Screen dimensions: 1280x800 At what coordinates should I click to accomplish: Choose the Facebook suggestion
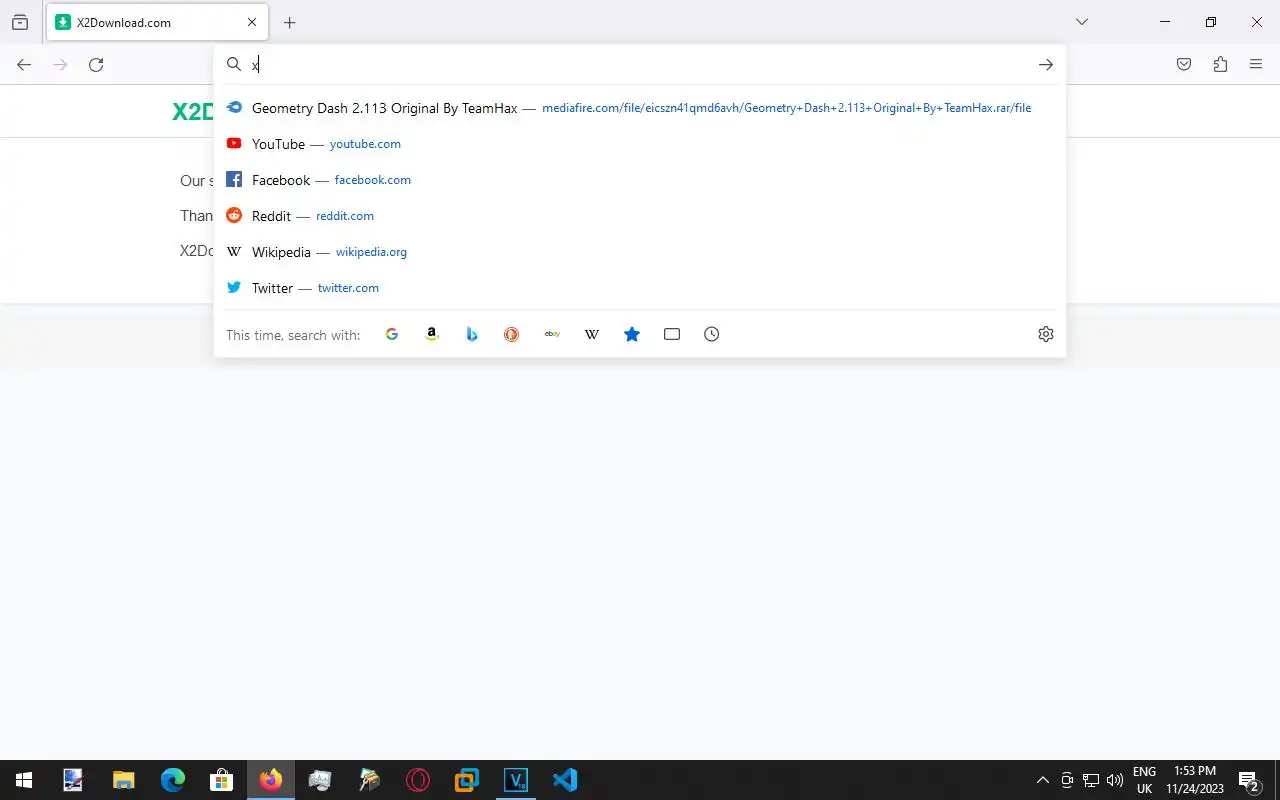click(640, 180)
